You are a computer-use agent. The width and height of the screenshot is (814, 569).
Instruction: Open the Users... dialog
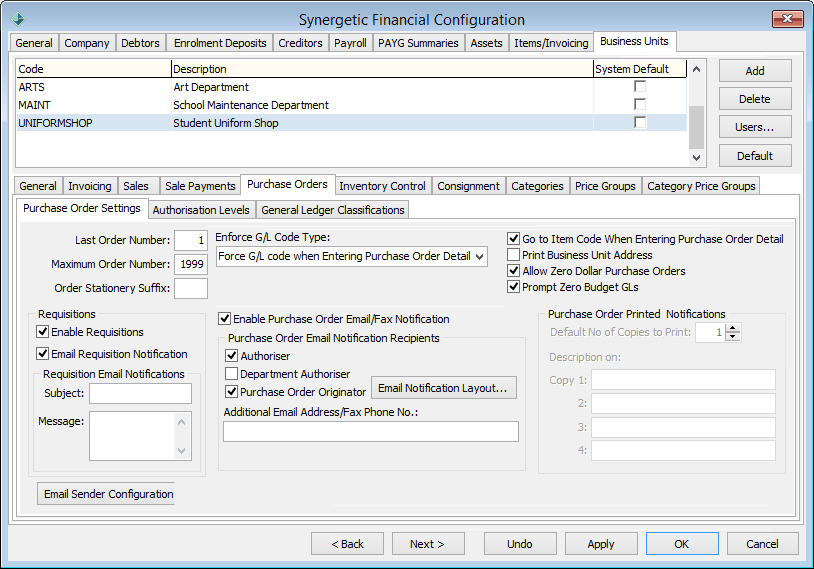coord(755,127)
